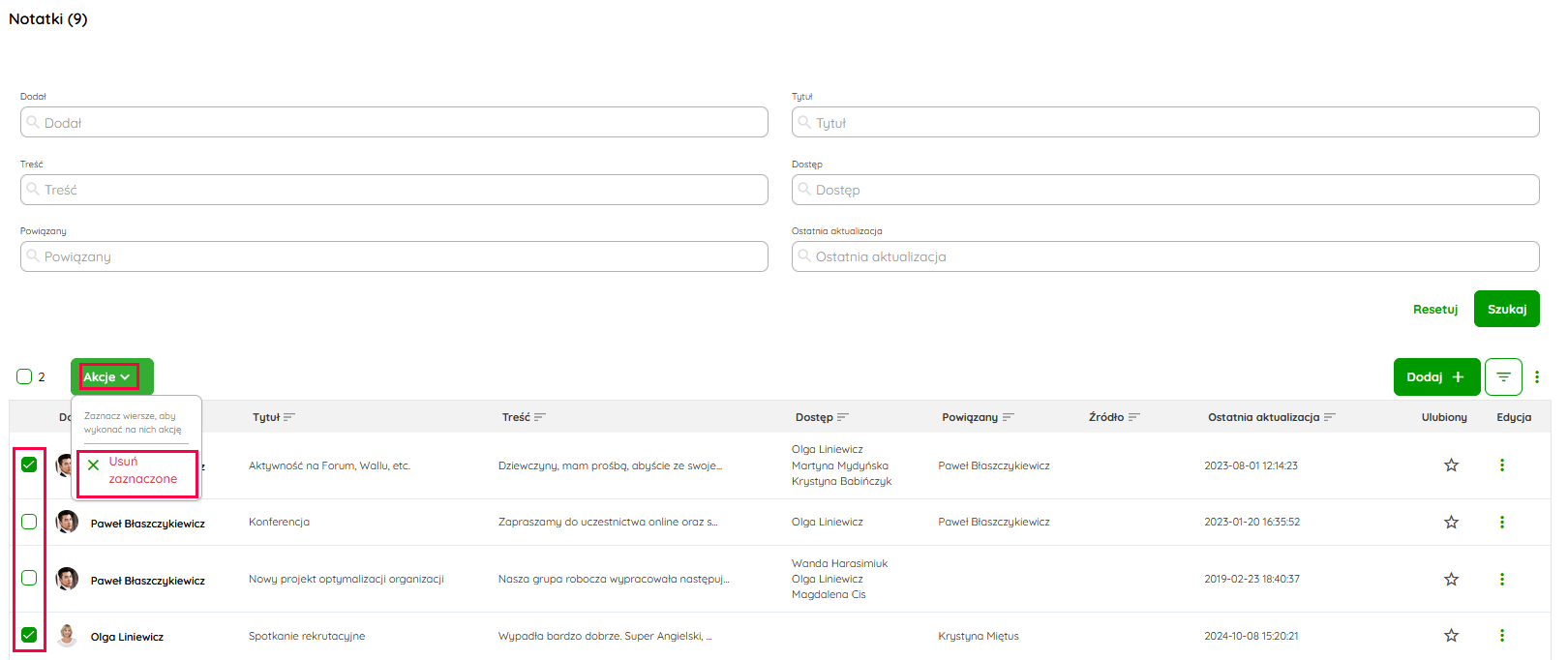Star the Konferencja note as favorite
This screenshot has width=1568, height=660.
(1451, 523)
